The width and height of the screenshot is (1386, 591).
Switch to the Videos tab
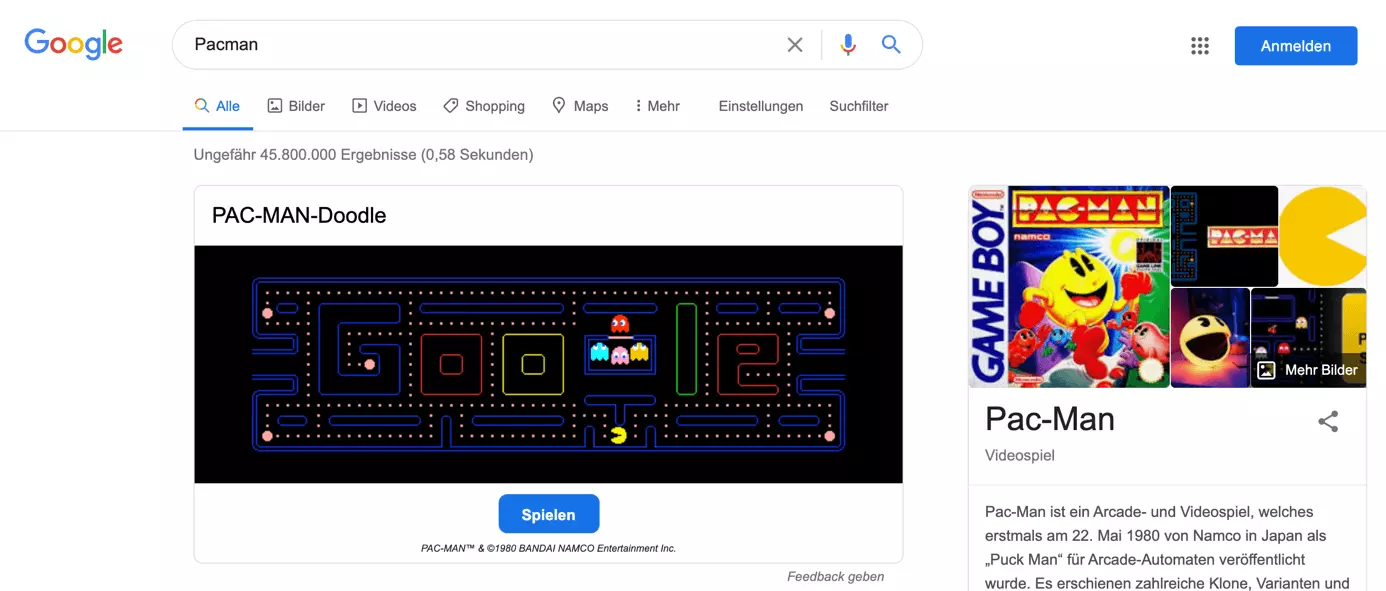[384, 106]
